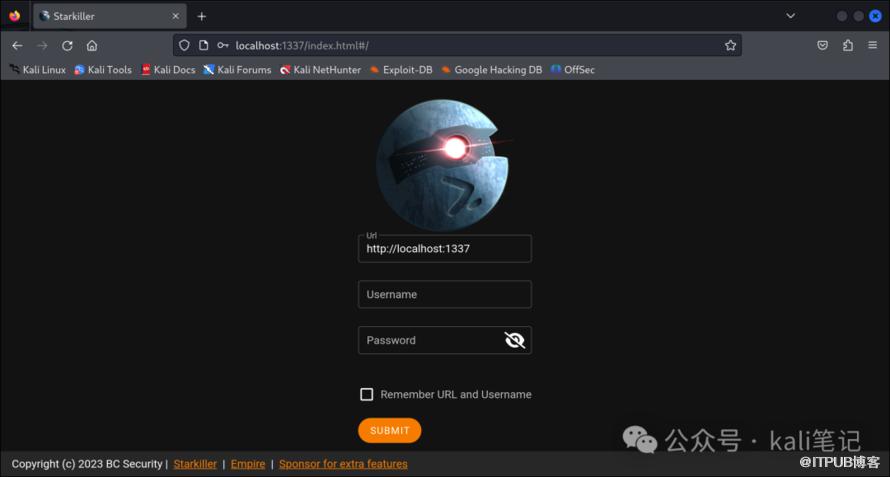Viewport: 890px width, 477px height.
Task: Click the browser back arrow
Action: pos(17,45)
